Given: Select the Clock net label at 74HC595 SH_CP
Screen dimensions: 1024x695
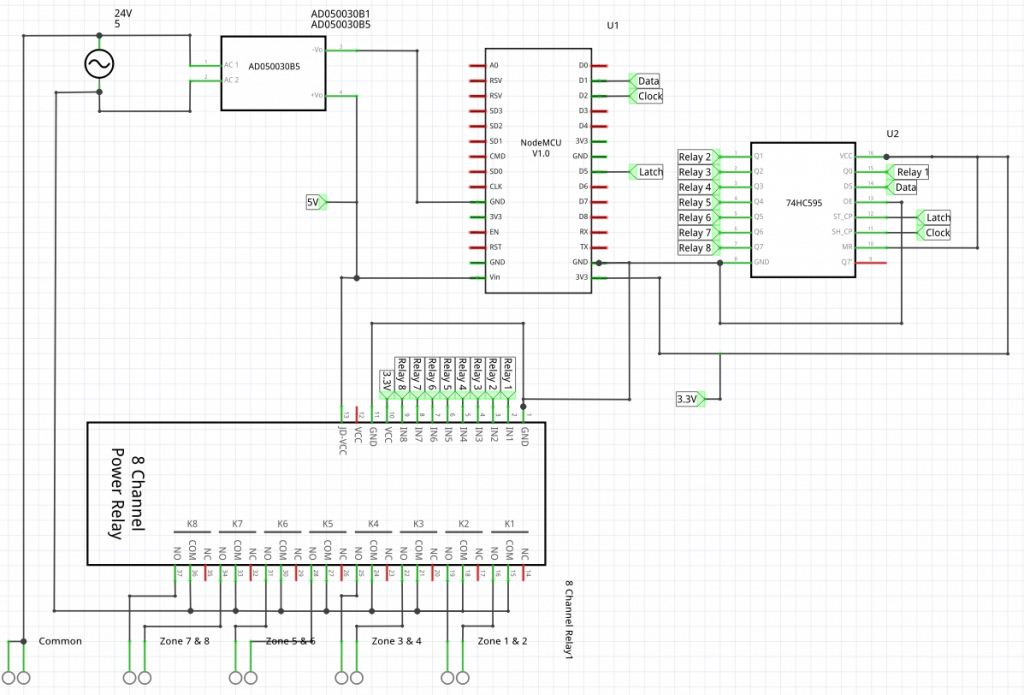Looking at the screenshot, I should tap(934, 233).
